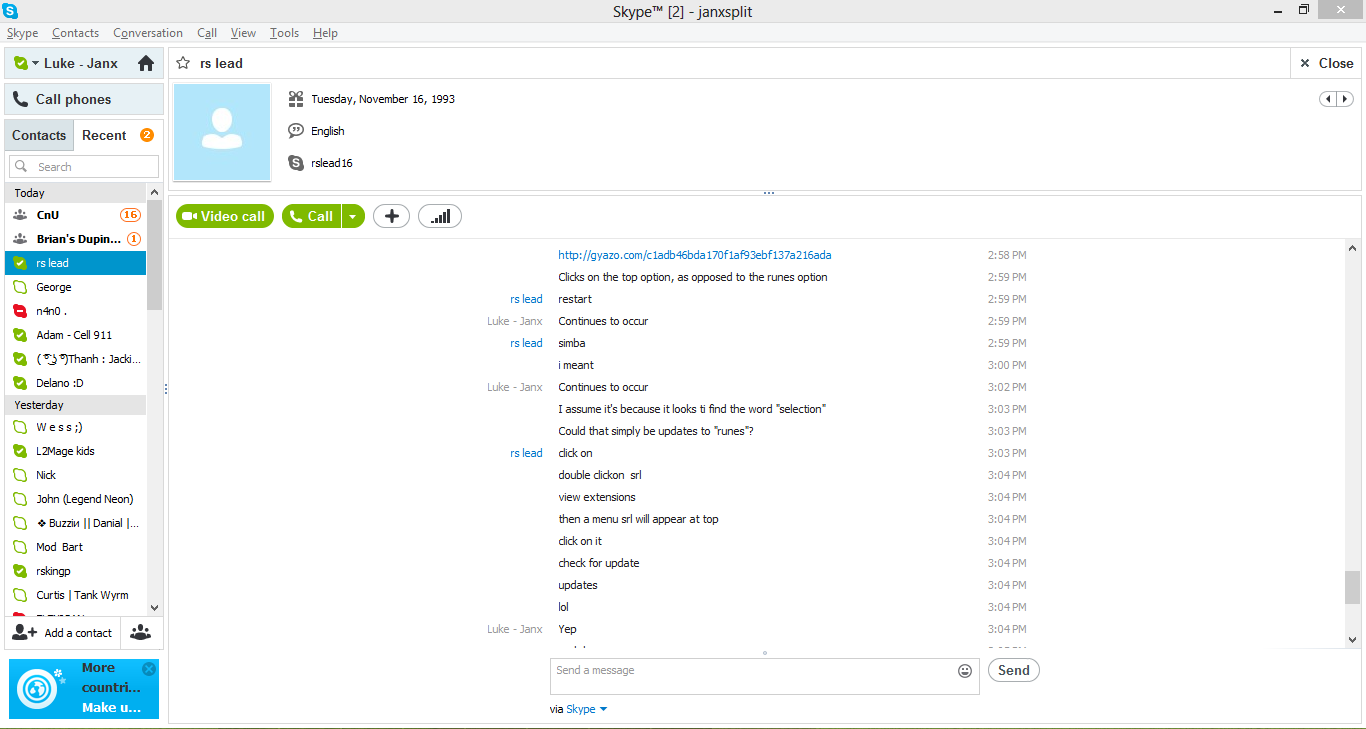Screen dimensions: 1366x729
Task: Click contact list scrollbar down arrow
Action: [x=154, y=606]
